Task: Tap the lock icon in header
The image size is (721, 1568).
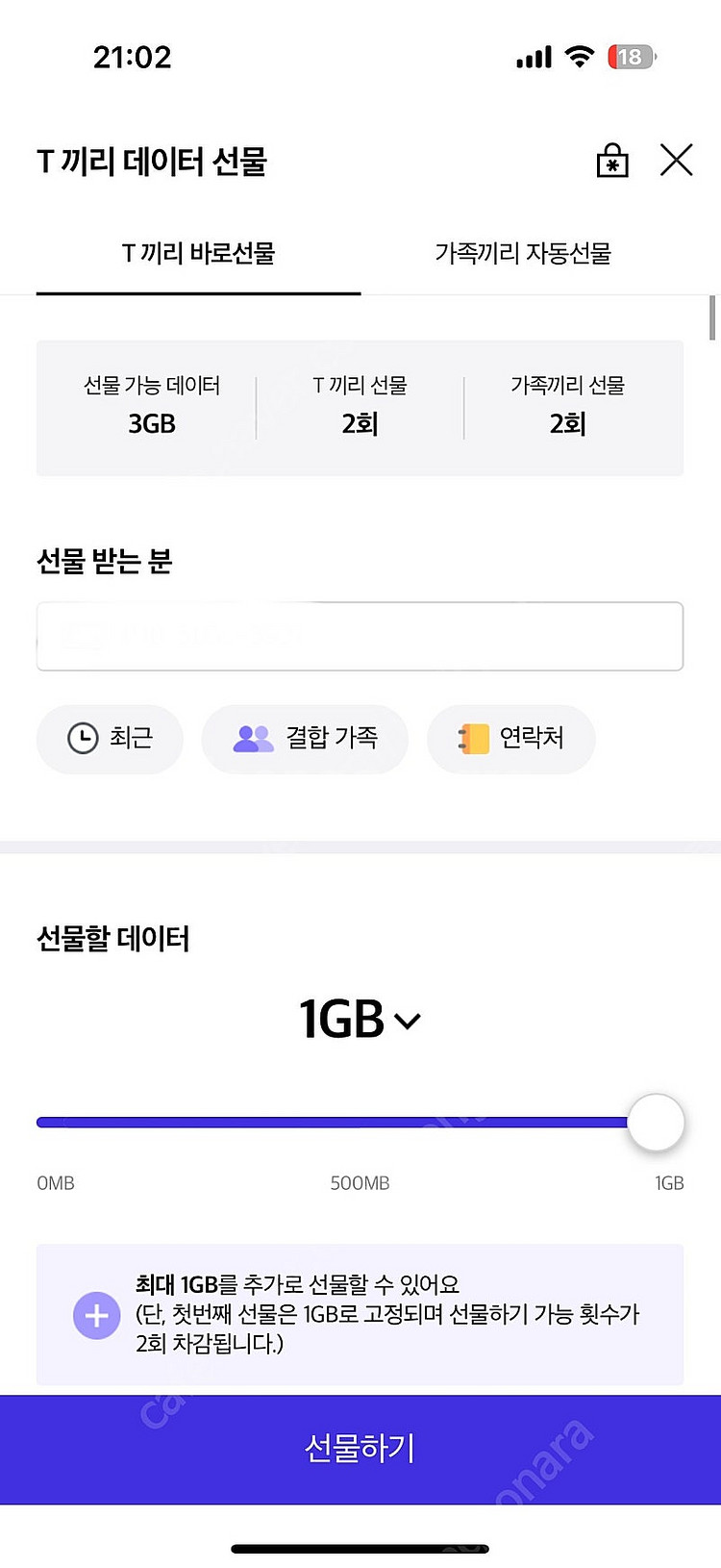Action: [x=612, y=161]
